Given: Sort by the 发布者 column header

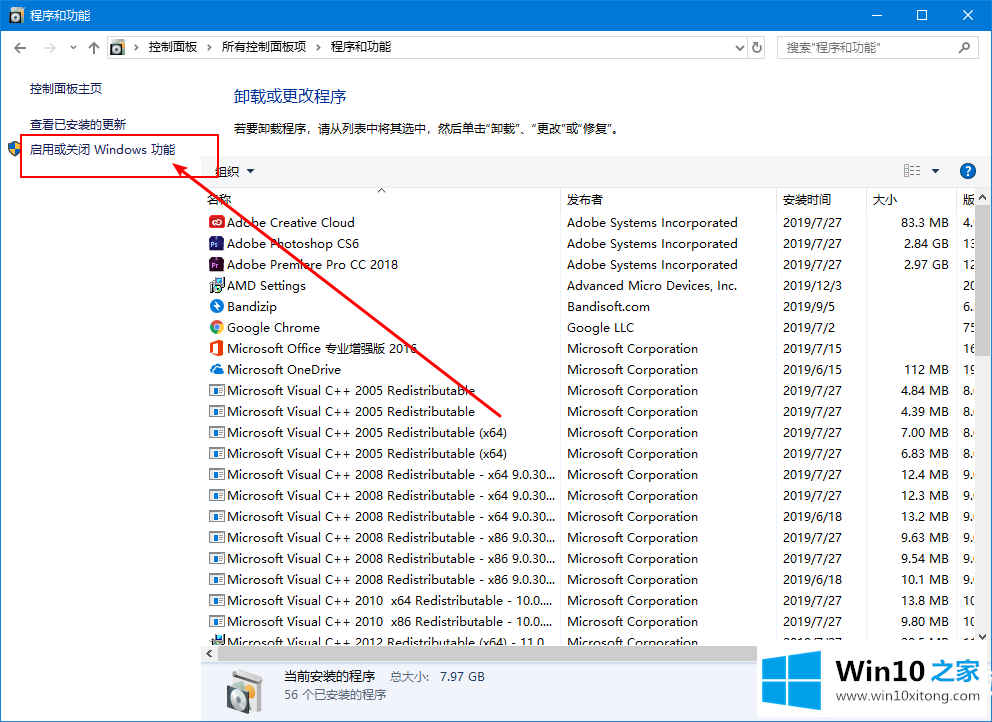Looking at the screenshot, I should tap(669, 199).
